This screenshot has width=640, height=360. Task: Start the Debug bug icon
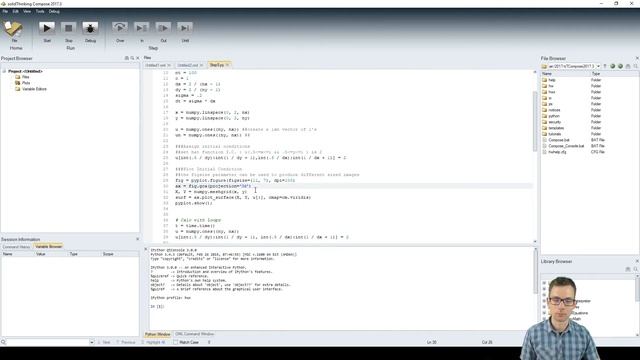click(x=90, y=28)
